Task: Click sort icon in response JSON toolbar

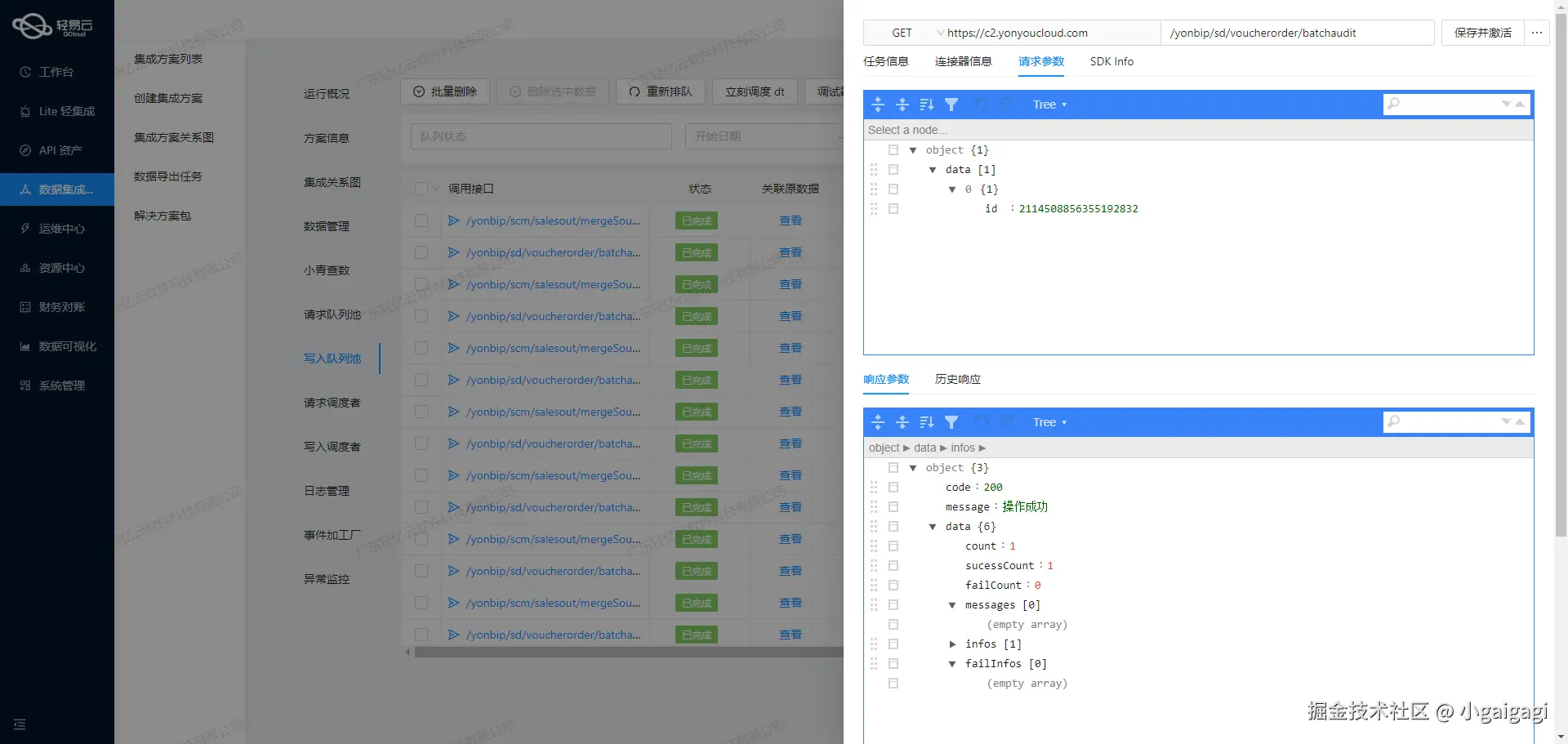Action: (927, 422)
